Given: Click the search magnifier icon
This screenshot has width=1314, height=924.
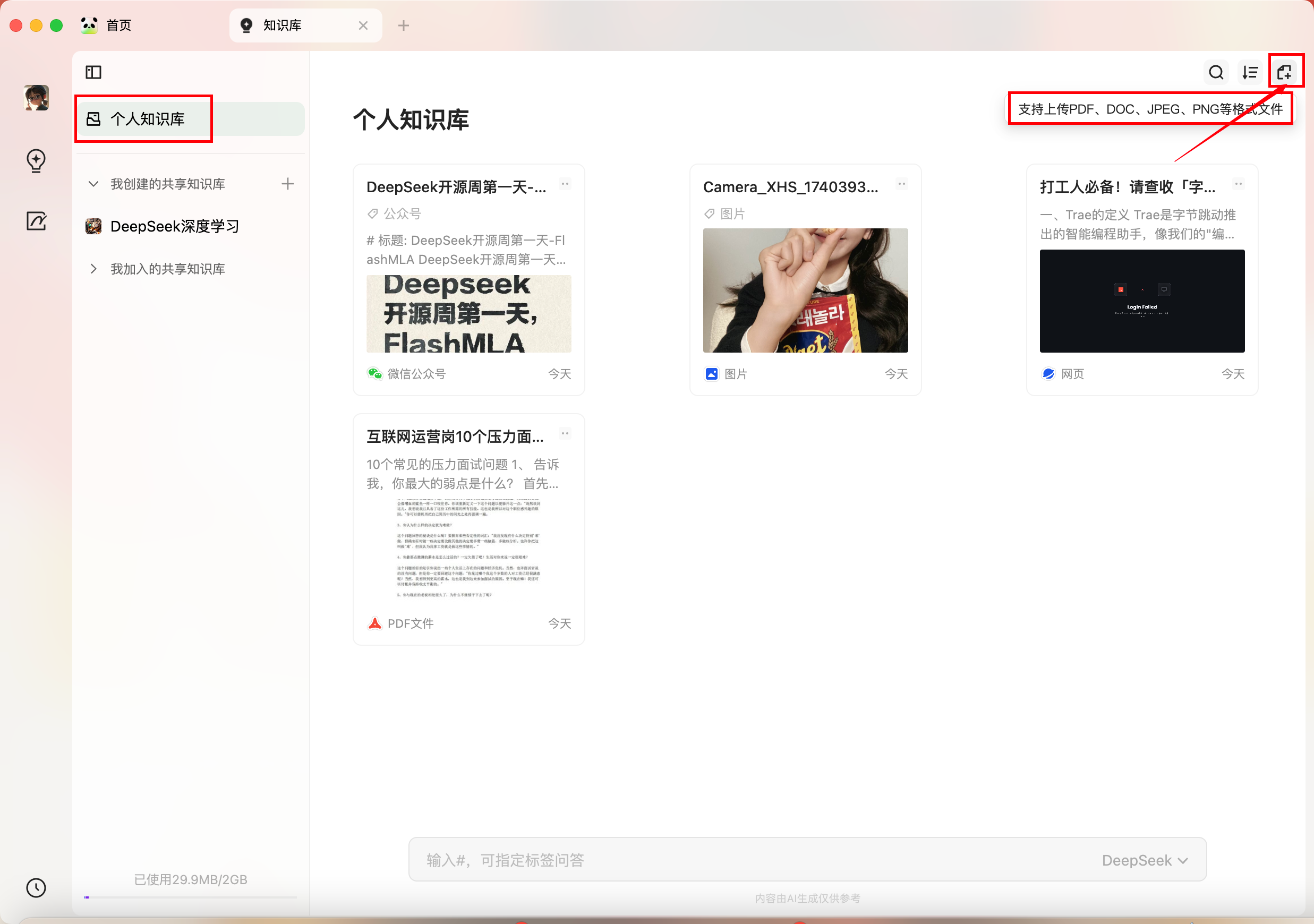Looking at the screenshot, I should pos(1216,72).
